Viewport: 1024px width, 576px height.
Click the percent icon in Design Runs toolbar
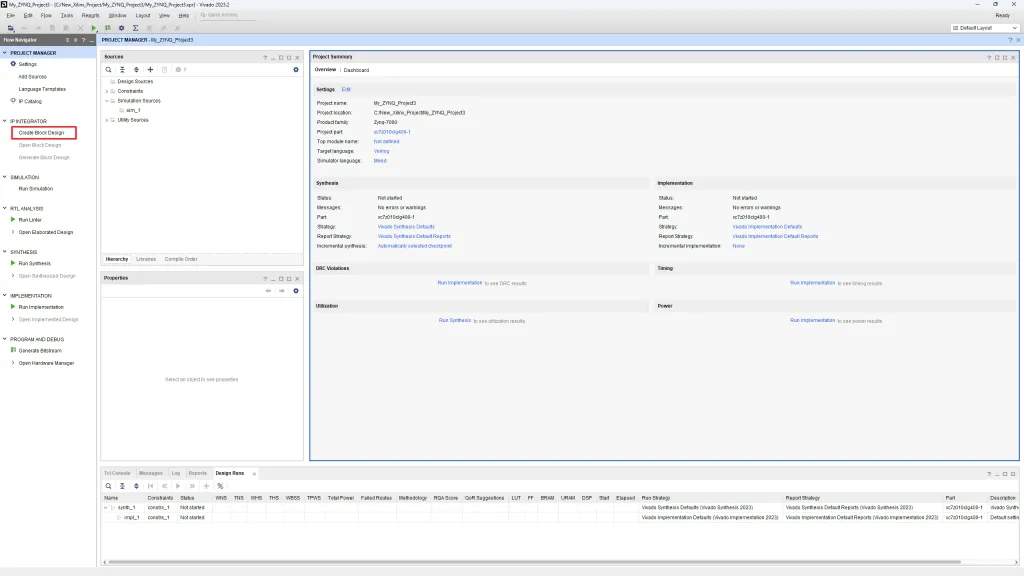[x=220, y=486]
